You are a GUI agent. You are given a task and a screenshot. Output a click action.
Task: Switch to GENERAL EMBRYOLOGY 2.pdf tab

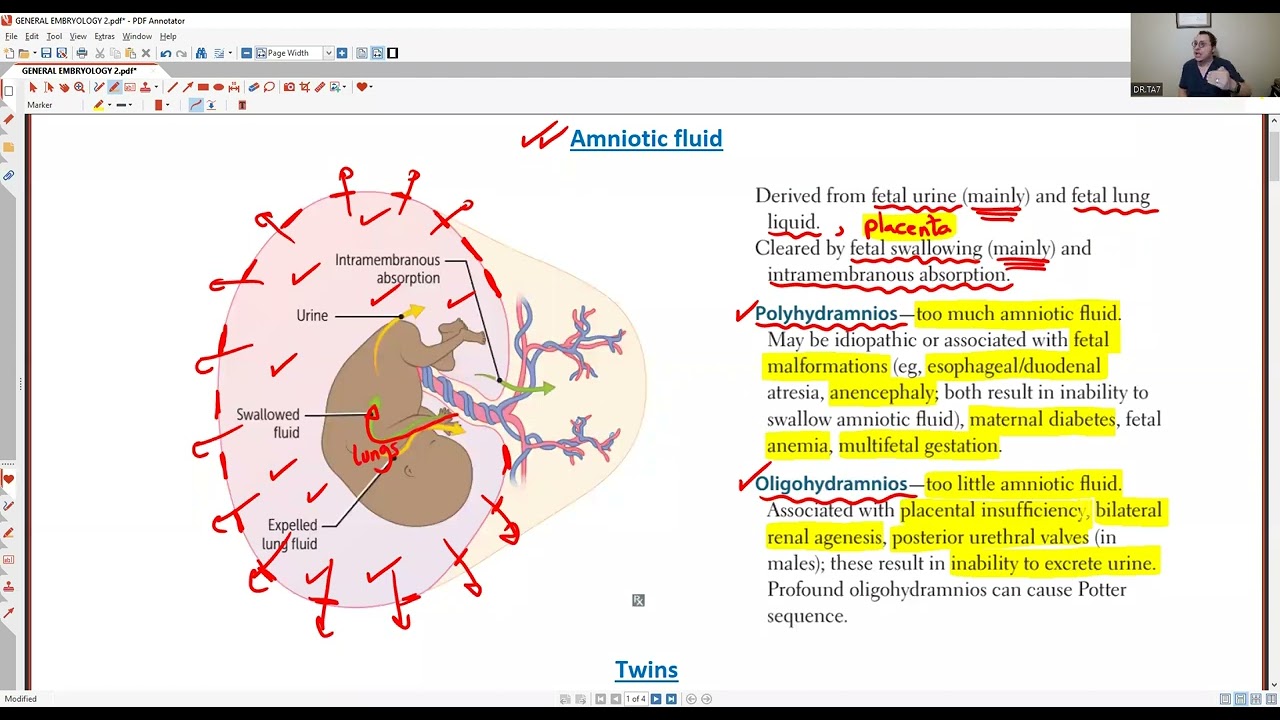coord(79,71)
